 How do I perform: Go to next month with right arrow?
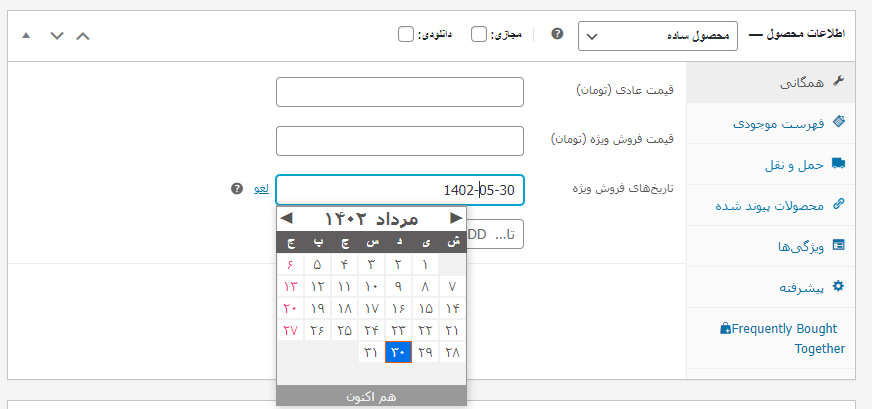point(456,218)
